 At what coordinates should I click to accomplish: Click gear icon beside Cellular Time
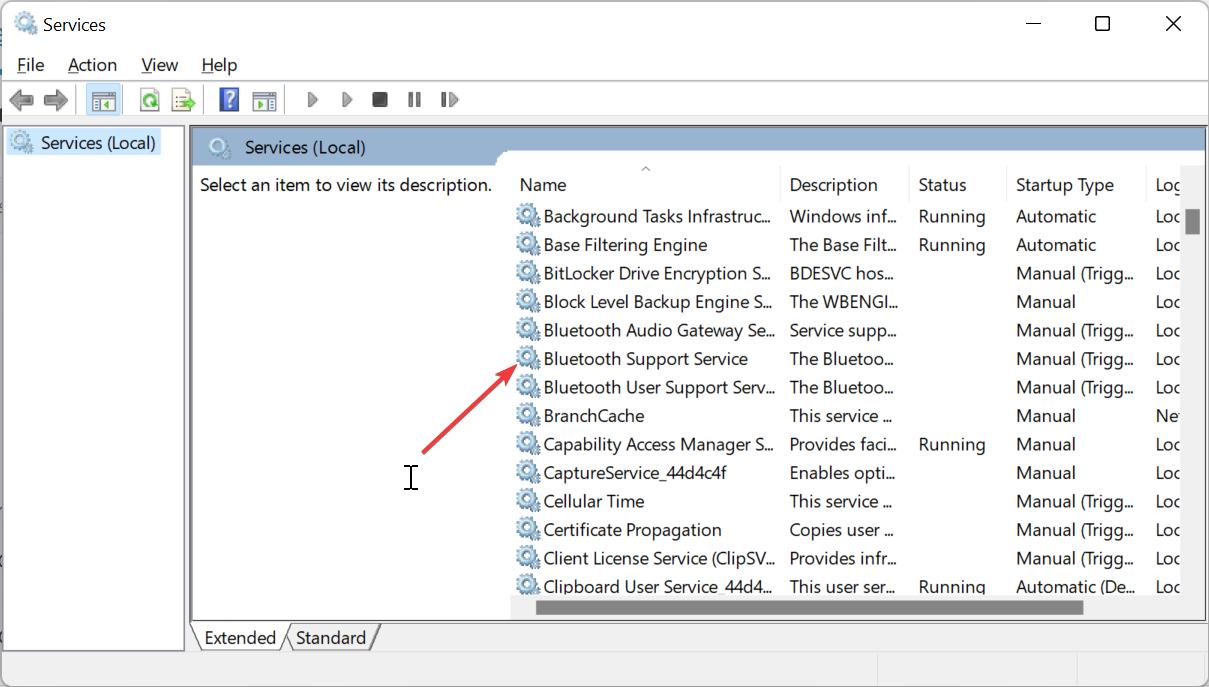pos(527,501)
